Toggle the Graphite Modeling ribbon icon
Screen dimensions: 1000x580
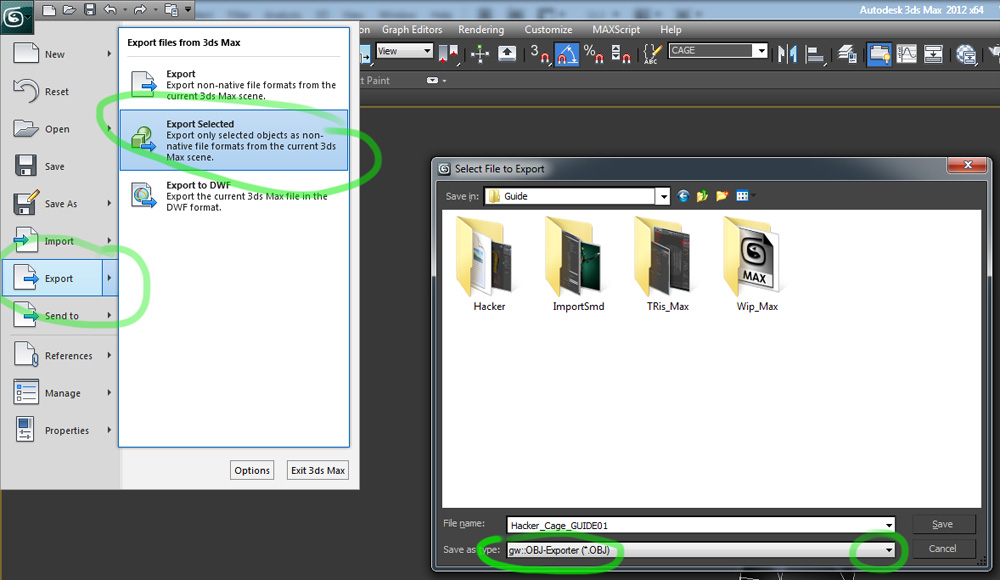tap(879, 54)
